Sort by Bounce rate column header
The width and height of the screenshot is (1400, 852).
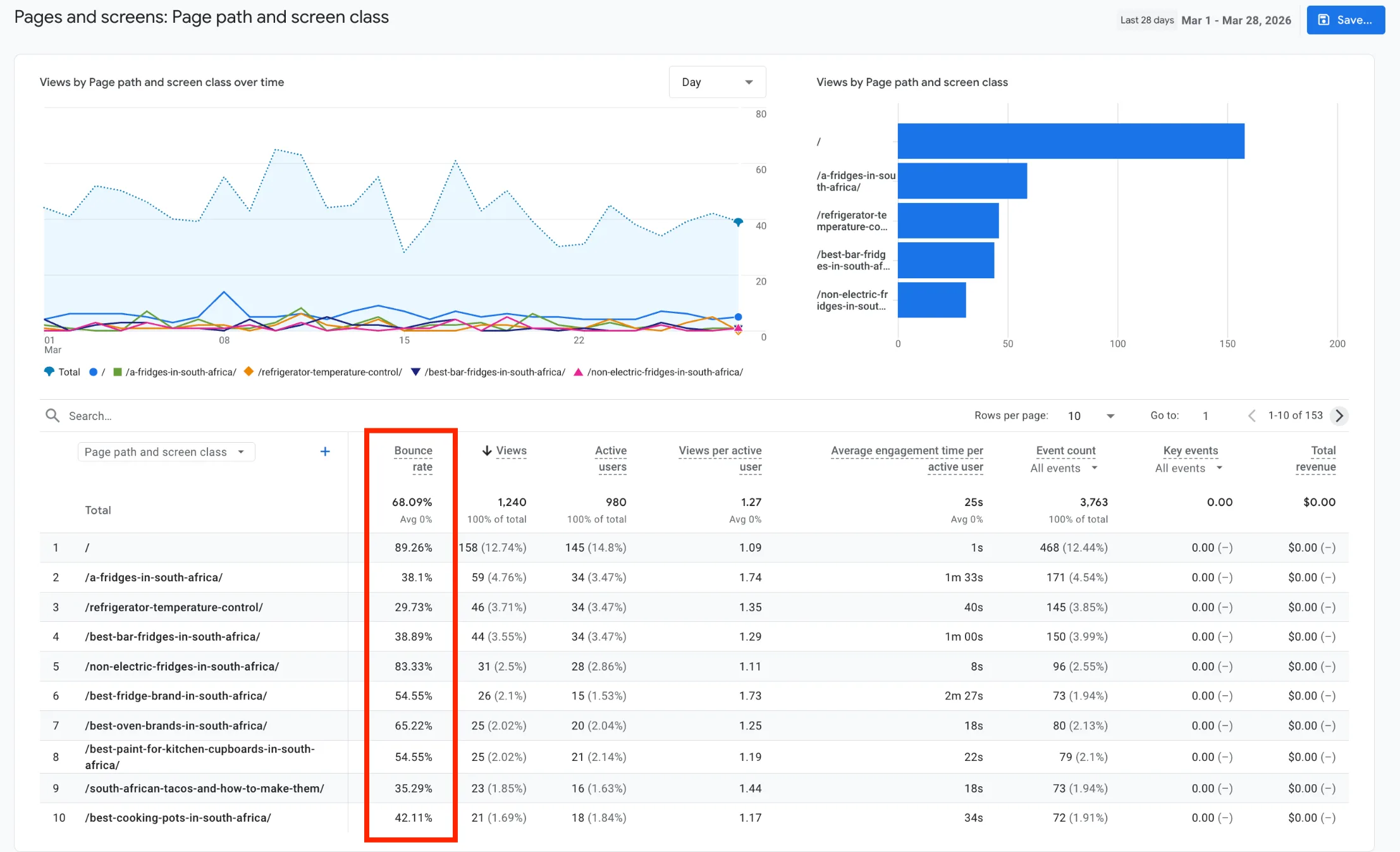[413, 459]
